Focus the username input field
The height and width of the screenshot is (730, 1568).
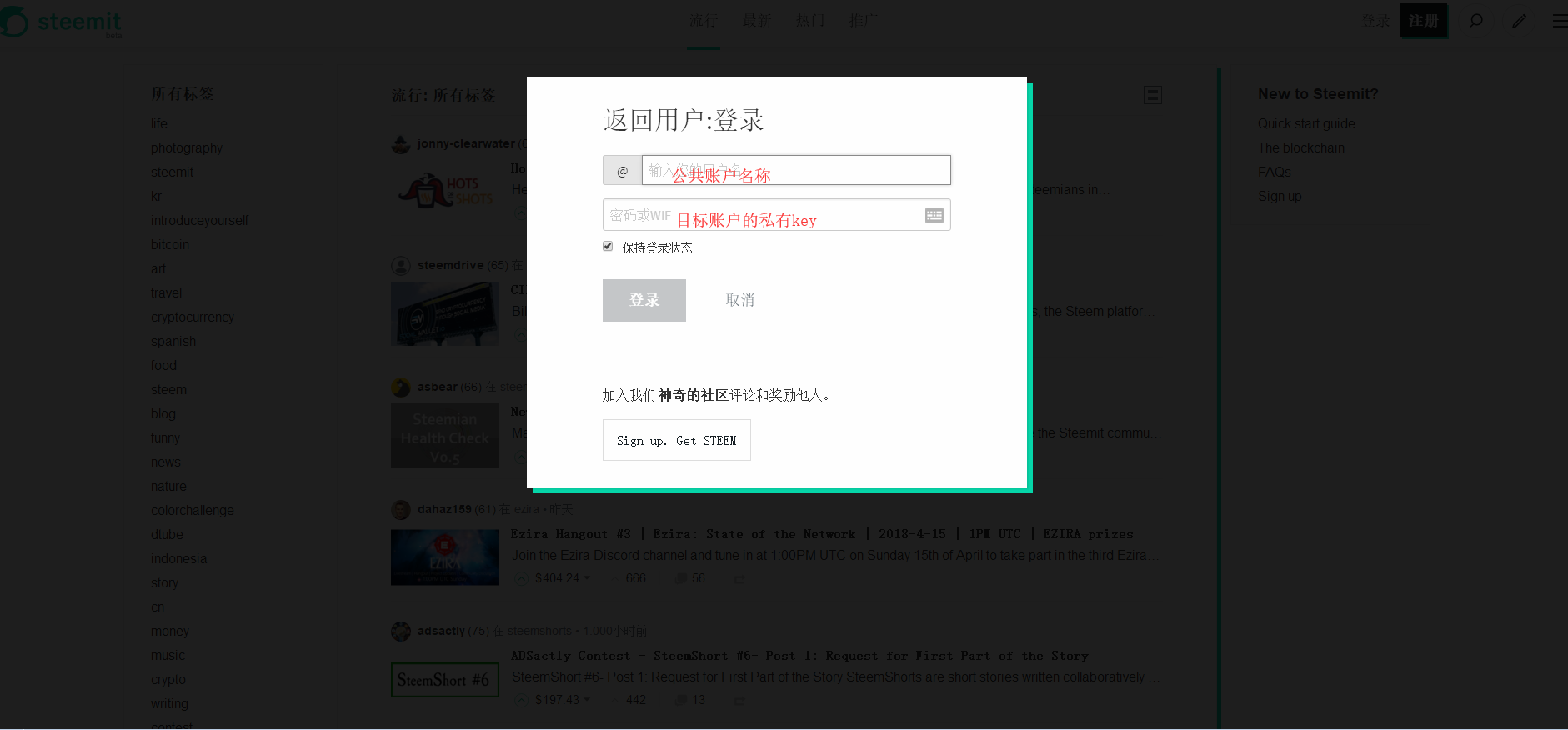click(796, 170)
